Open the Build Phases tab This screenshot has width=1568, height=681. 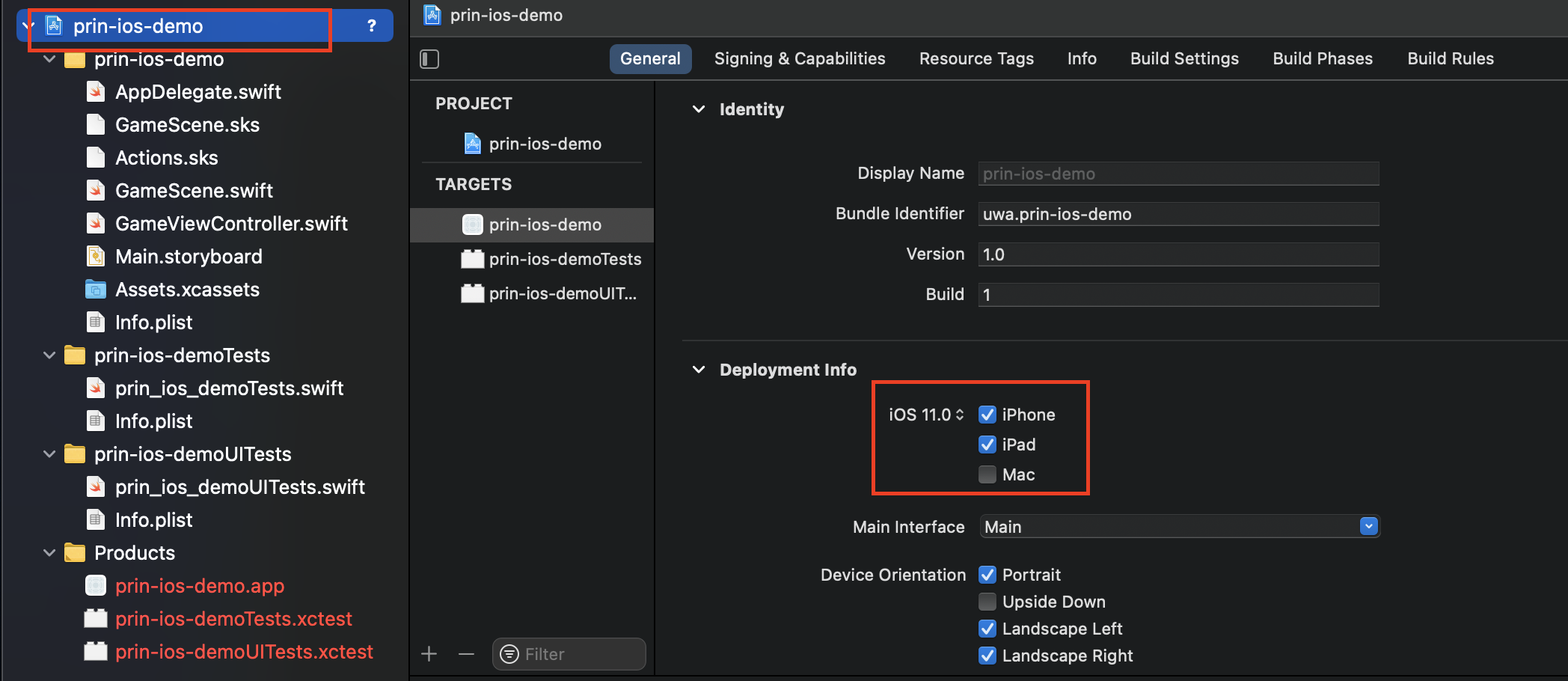pyautogui.click(x=1323, y=58)
